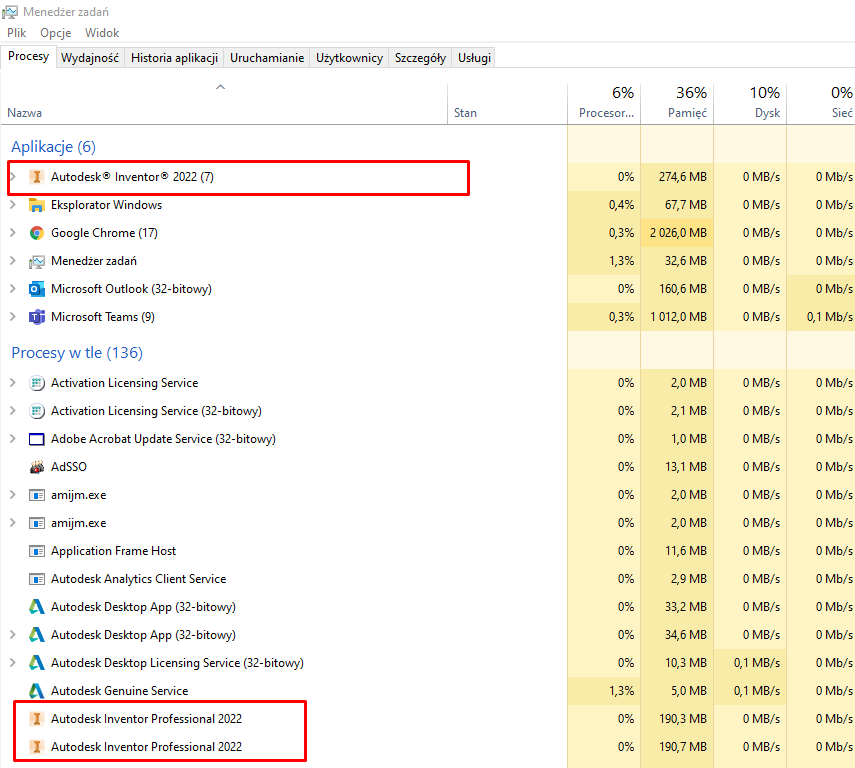The height and width of the screenshot is (768, 855).
Task: Switch to the Szczegóły tab
Action: click(x=420, y=57)
